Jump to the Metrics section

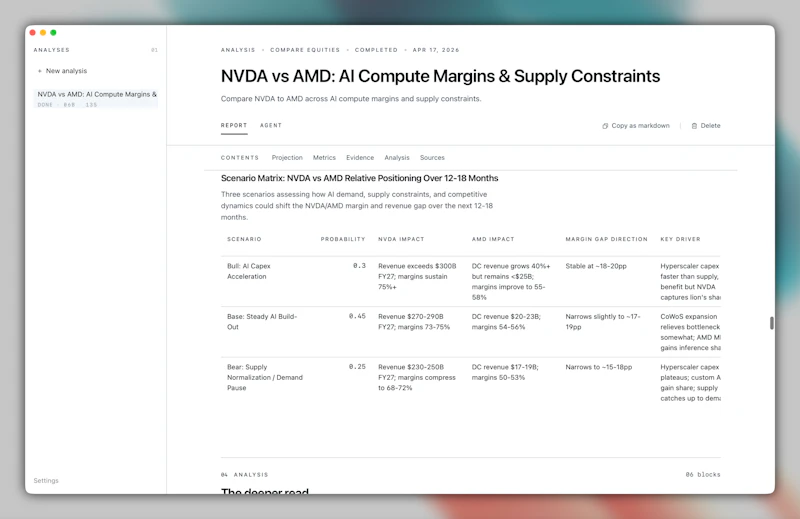pyautogui.click(x=324, y=158)
